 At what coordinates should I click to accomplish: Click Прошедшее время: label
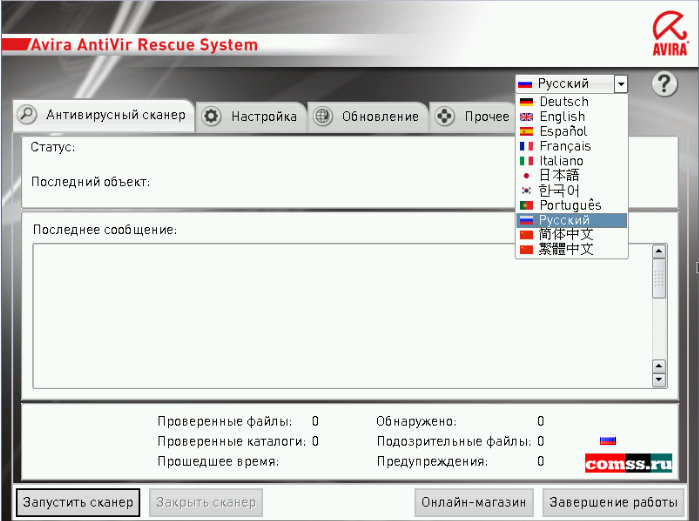[x=218, y=461]
